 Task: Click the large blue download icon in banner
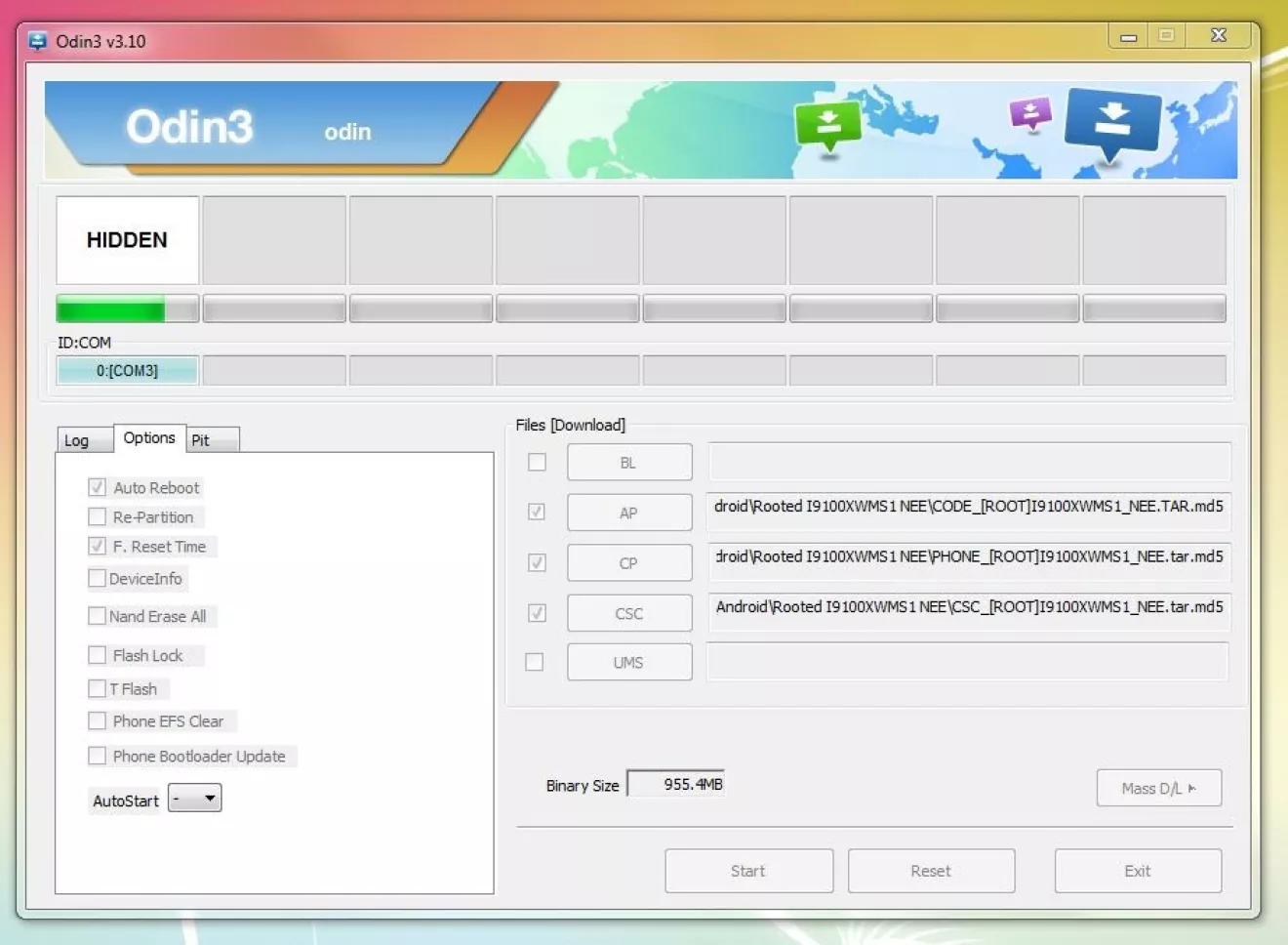[1112, 125]
